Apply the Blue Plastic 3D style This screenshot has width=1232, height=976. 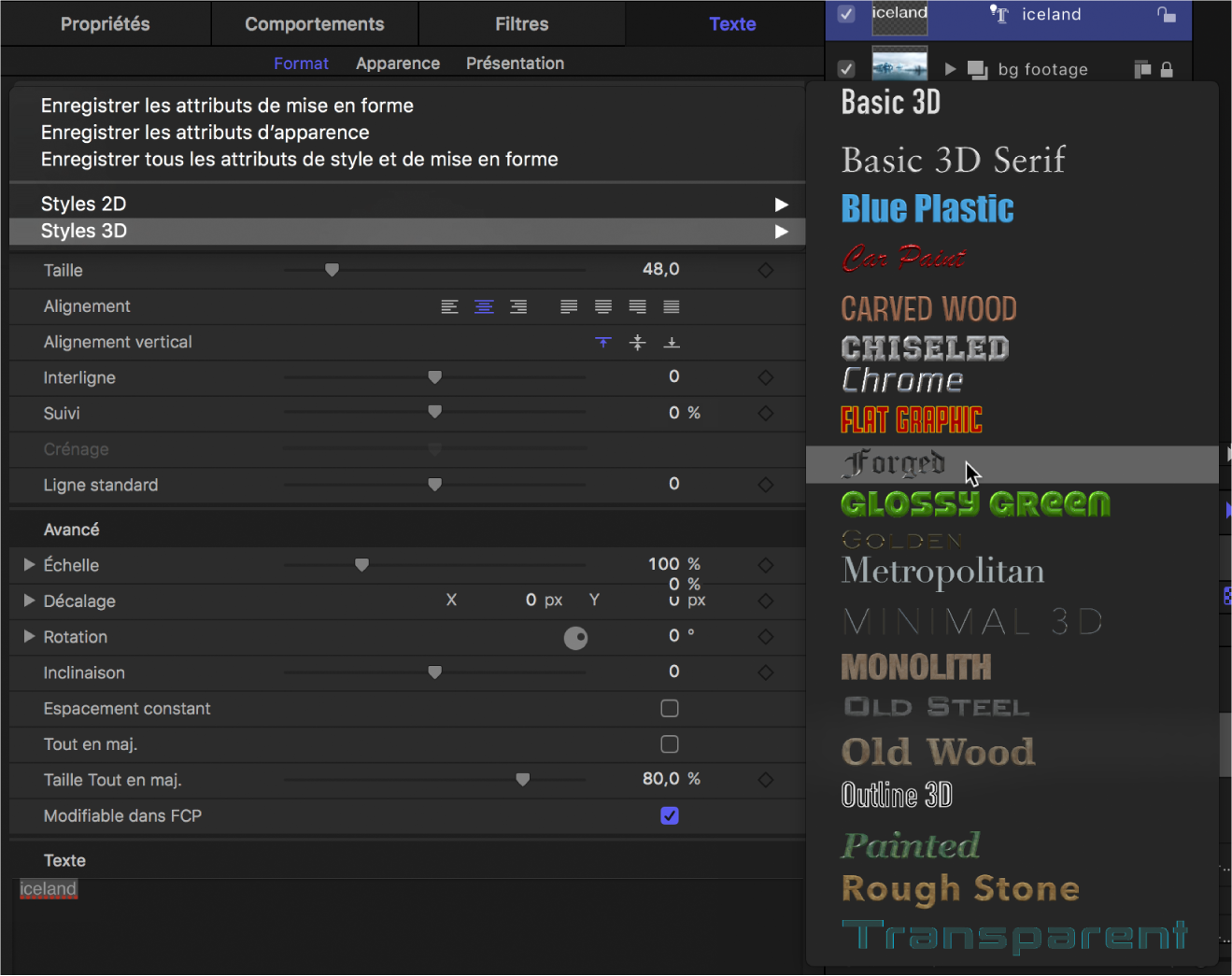pyautogui.click(x=928, y=209)
